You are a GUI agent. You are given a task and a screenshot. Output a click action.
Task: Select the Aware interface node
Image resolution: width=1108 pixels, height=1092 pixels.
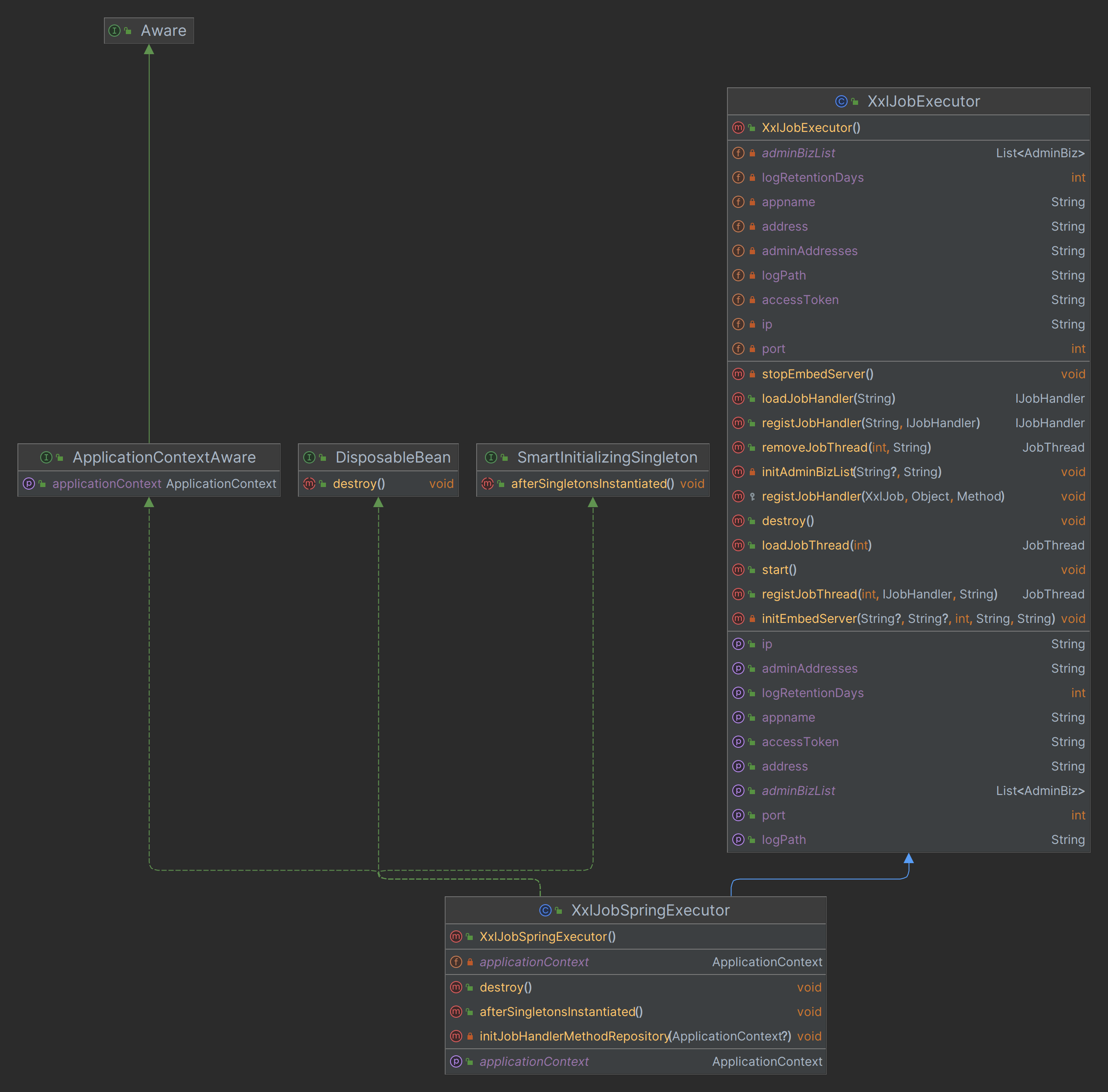click(163, 31)
